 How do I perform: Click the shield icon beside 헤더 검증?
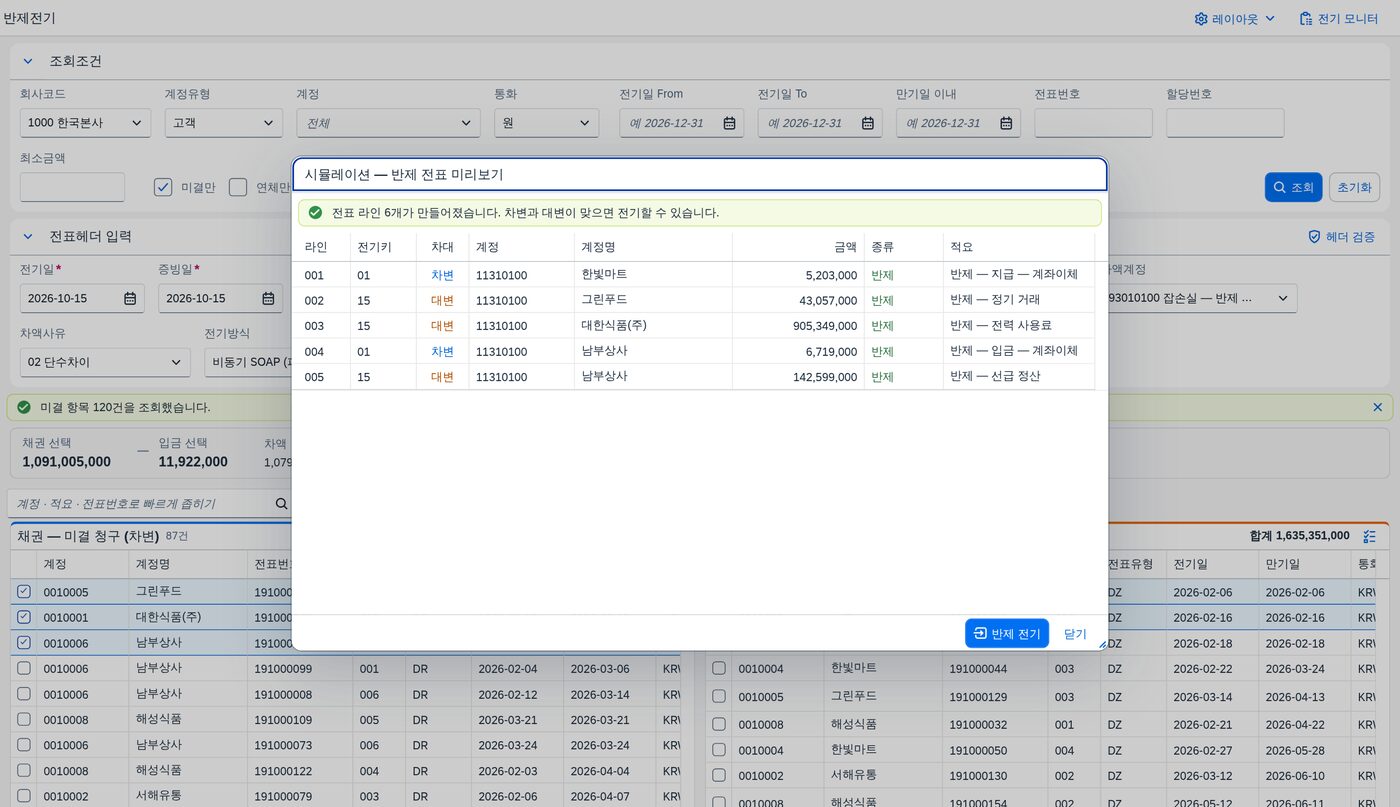tap(1315, 237)
